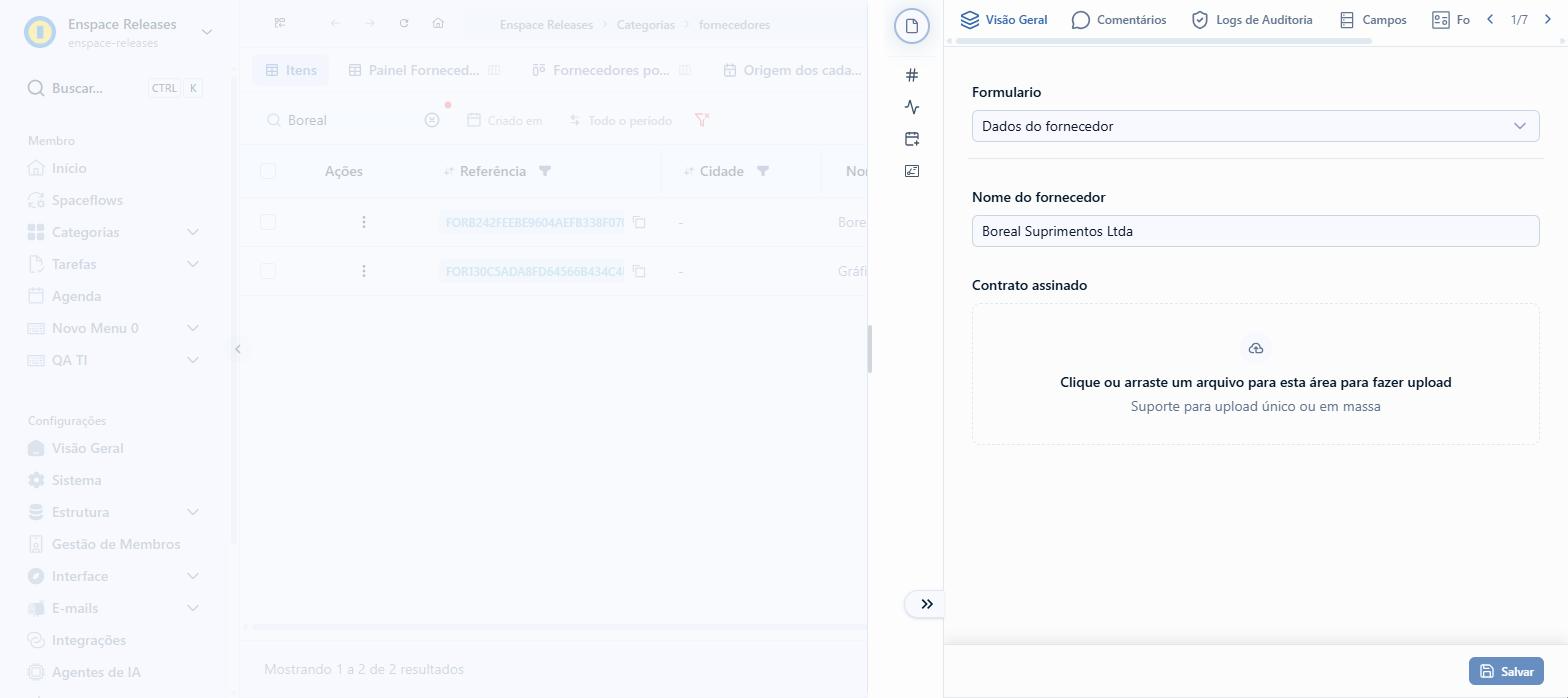Copy reference of first Boreal row
The image size is (1568, 698).
(x=639, y=222)
